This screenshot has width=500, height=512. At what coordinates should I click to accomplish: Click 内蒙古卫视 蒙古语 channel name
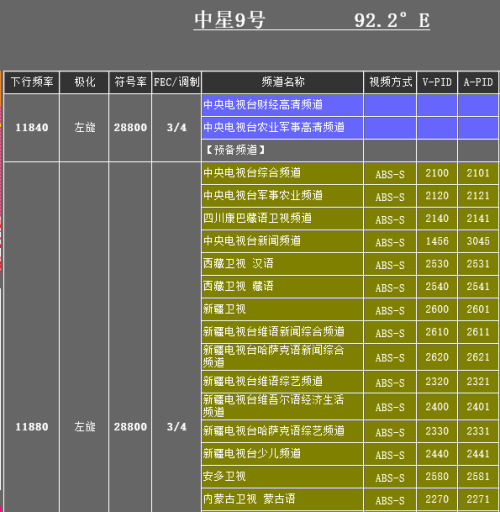tap(249, 499)
